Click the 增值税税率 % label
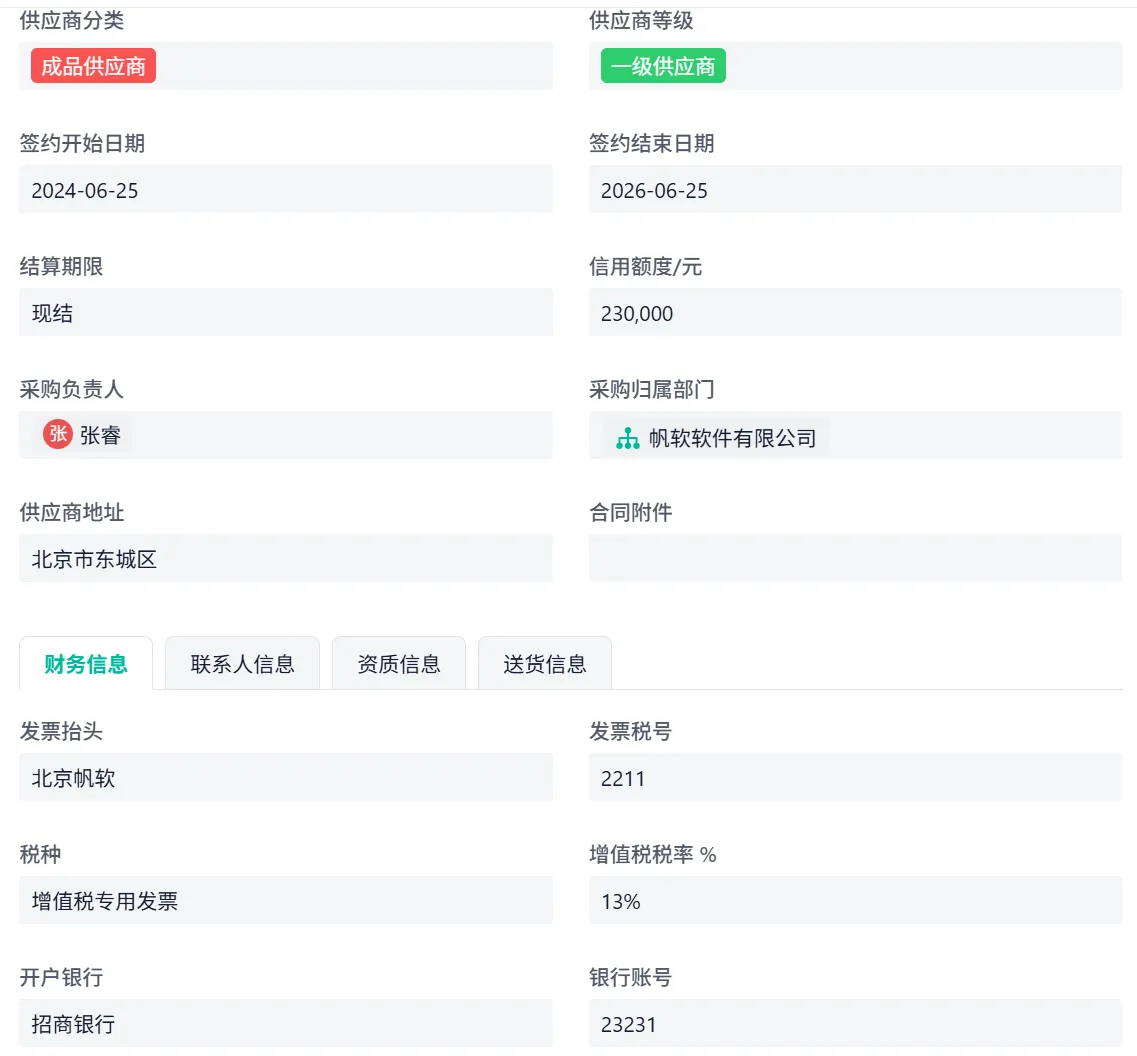Viewport: 1137px width, 1056px height. (x=653, y=854)
